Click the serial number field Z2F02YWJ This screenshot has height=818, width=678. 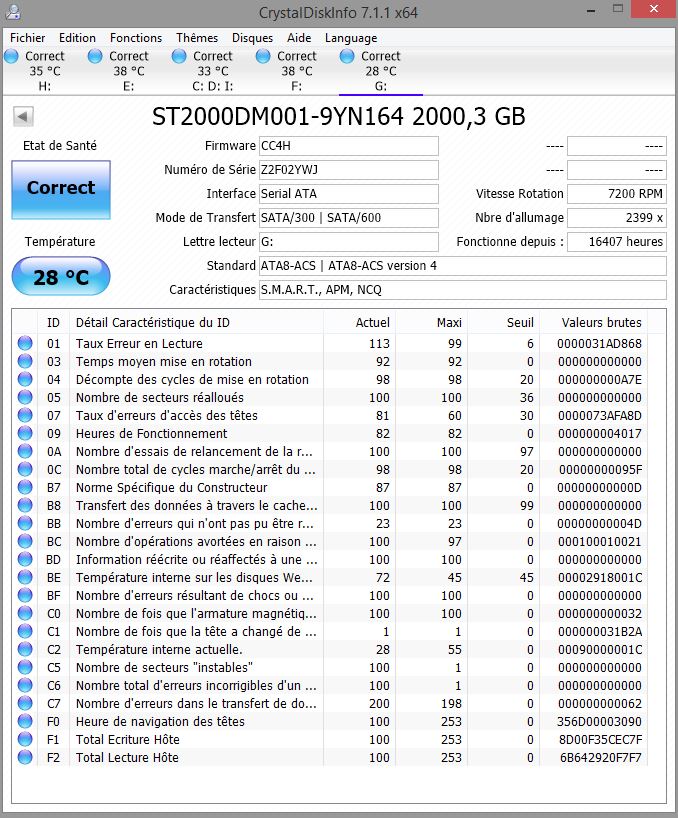pyautogui.click(x=349, y=170)
